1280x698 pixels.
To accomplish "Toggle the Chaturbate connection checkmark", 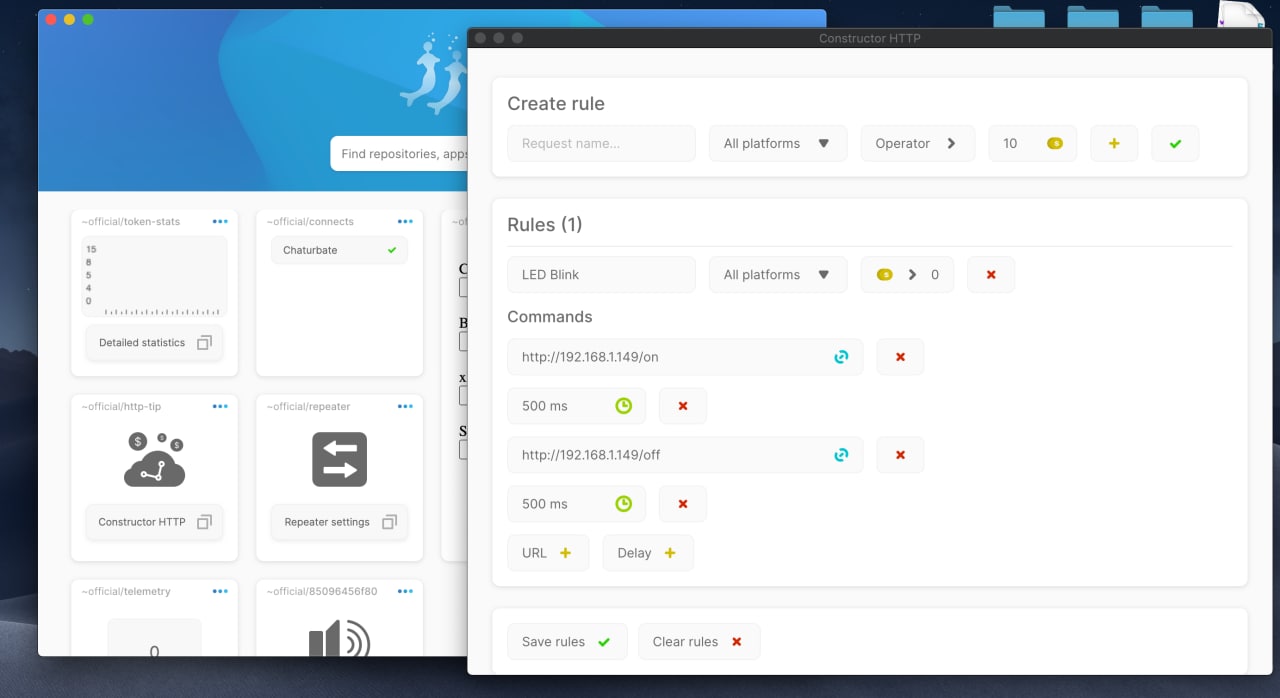I will [x=392, y=250].
